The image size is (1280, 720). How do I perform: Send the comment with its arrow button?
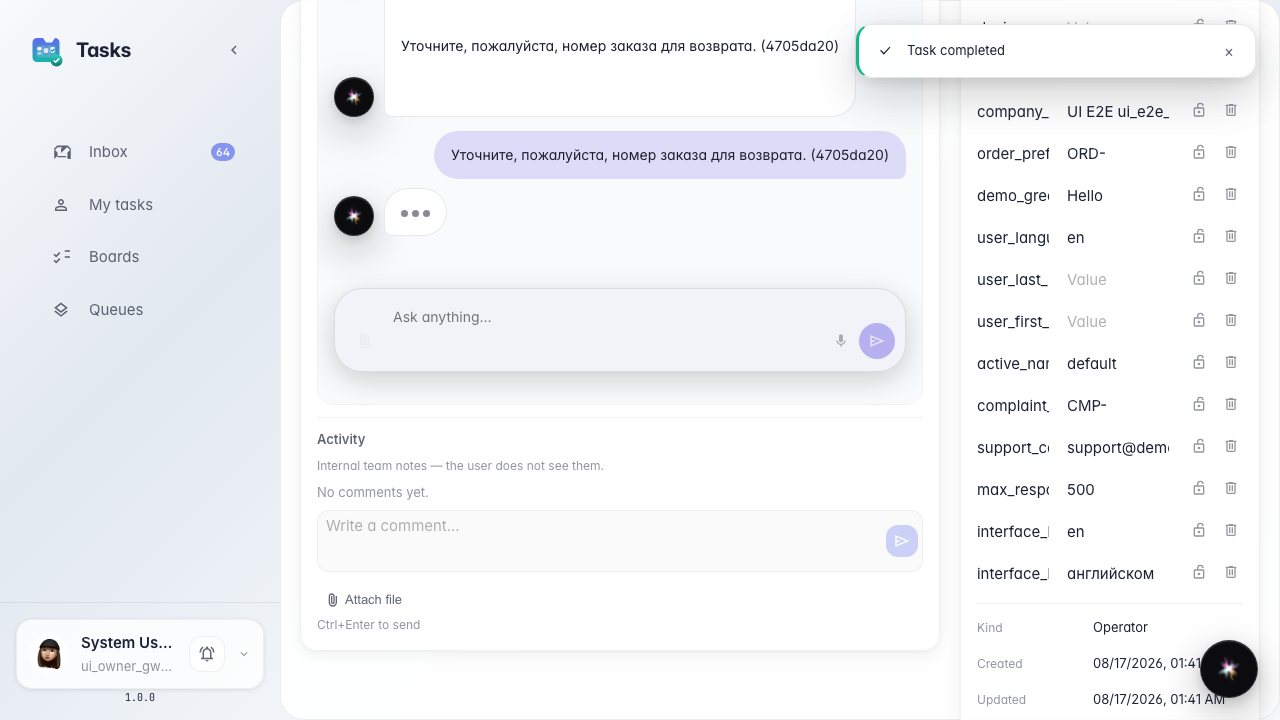tap(902, 541)
